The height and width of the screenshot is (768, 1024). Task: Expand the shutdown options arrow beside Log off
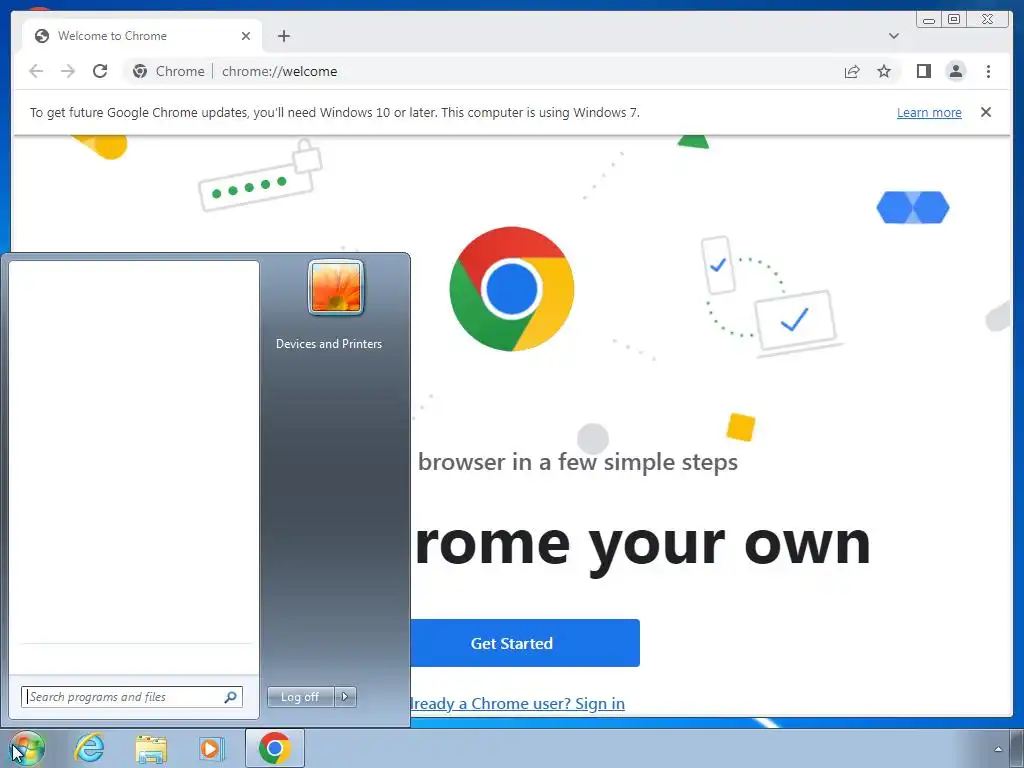[345, 697]
